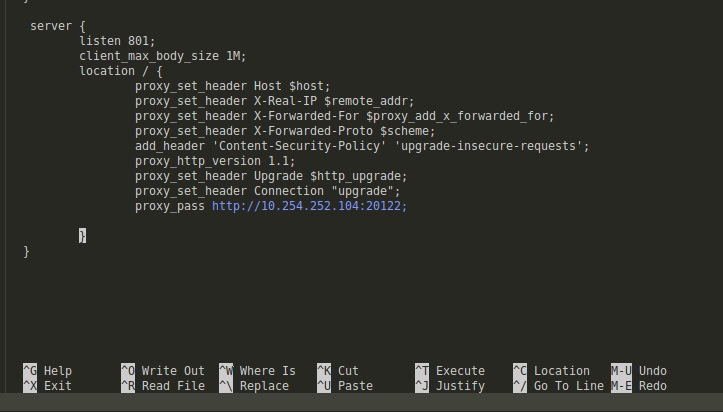Place cursor on the listen 801 line
Screen dimensions: 723x412
pos(117,41)
